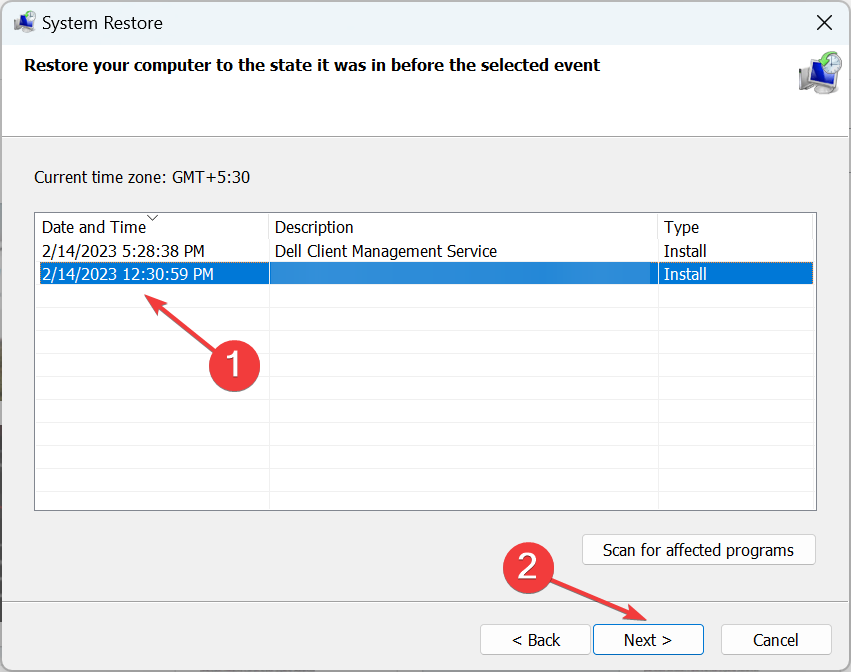
Task: Click the System Restore monitor icon in header
Action: pos(820,73)
